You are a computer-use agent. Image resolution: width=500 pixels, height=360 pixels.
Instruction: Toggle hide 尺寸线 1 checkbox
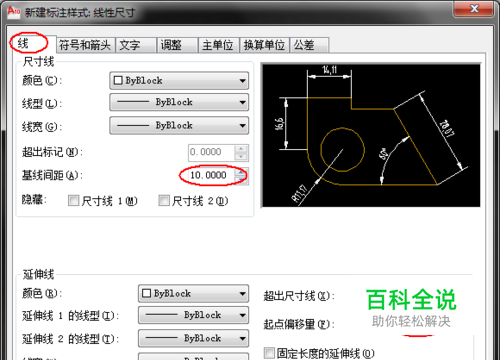(73, 201)
